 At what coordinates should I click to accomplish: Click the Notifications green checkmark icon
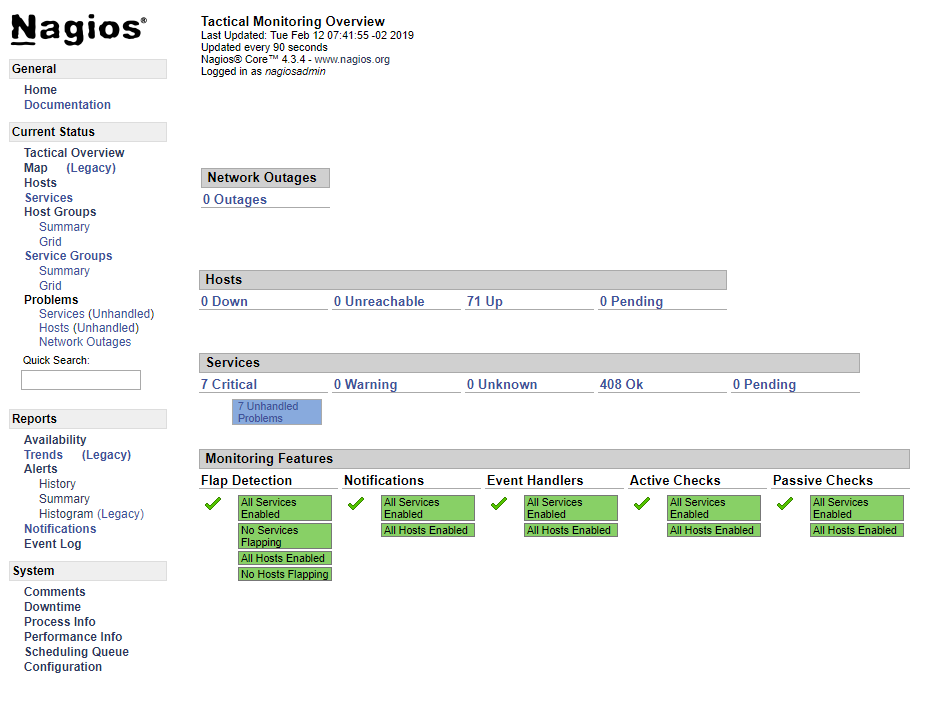[x=355, y=504]
